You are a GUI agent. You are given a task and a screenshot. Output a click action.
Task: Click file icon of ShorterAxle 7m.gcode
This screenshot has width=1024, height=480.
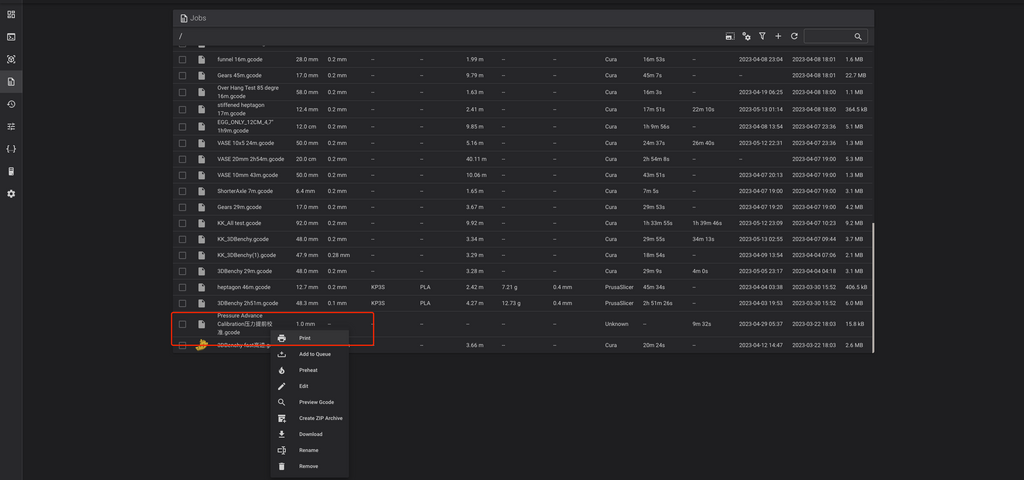tap(202, 191)
